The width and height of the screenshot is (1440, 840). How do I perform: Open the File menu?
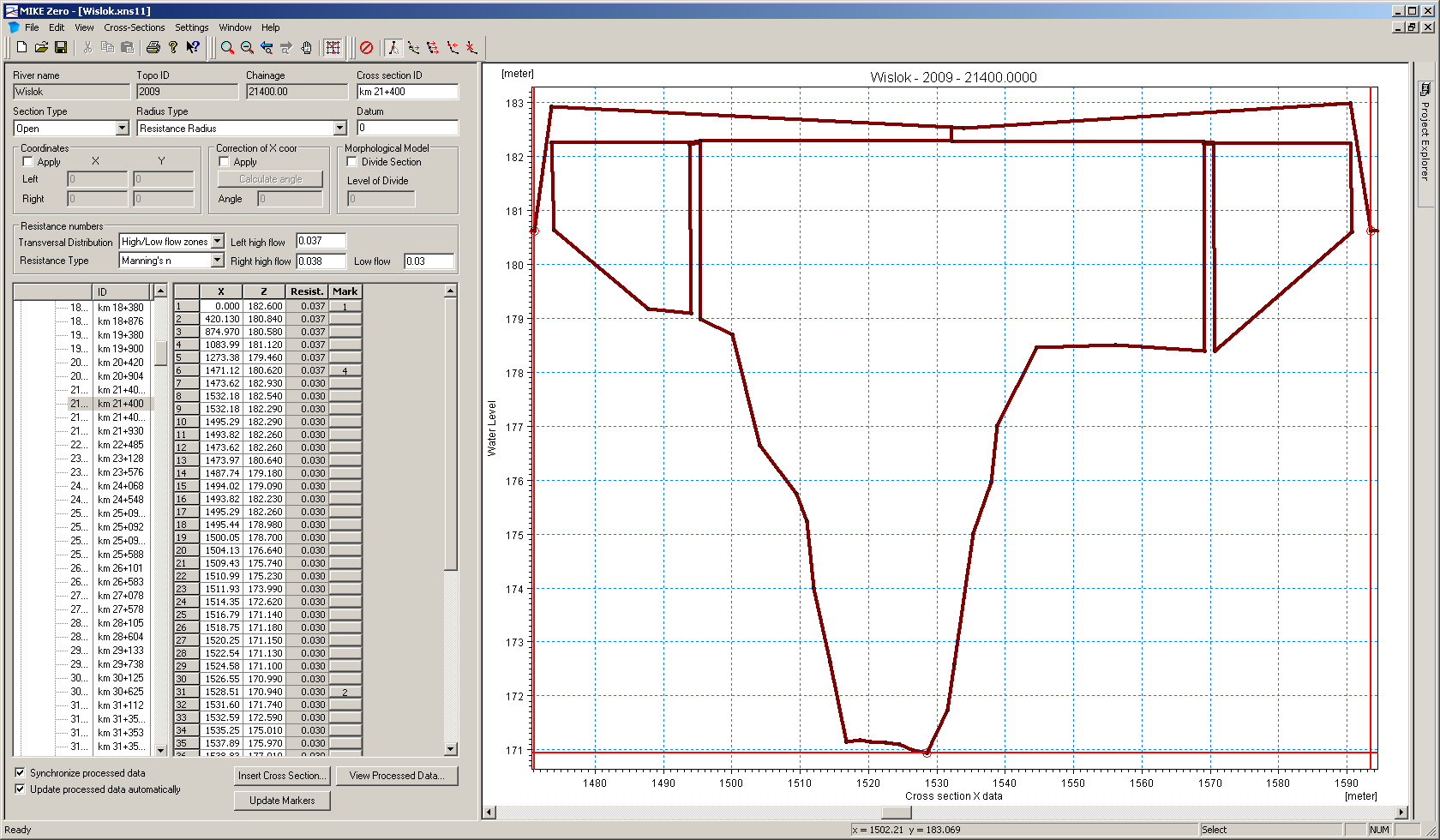[32, 27]
